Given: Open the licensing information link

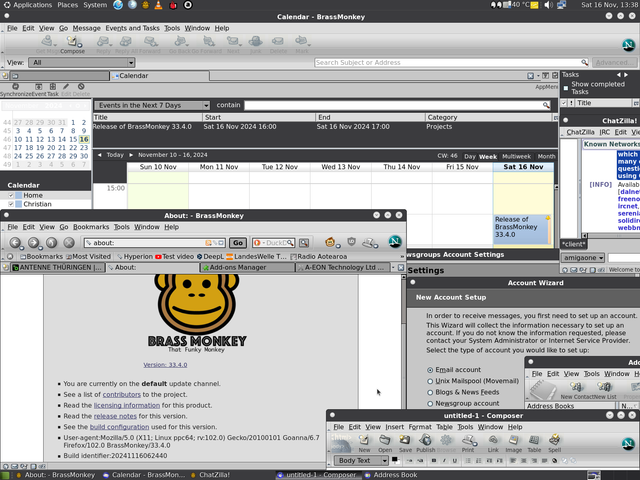Looking at the screenshot, I should (127, 405).
